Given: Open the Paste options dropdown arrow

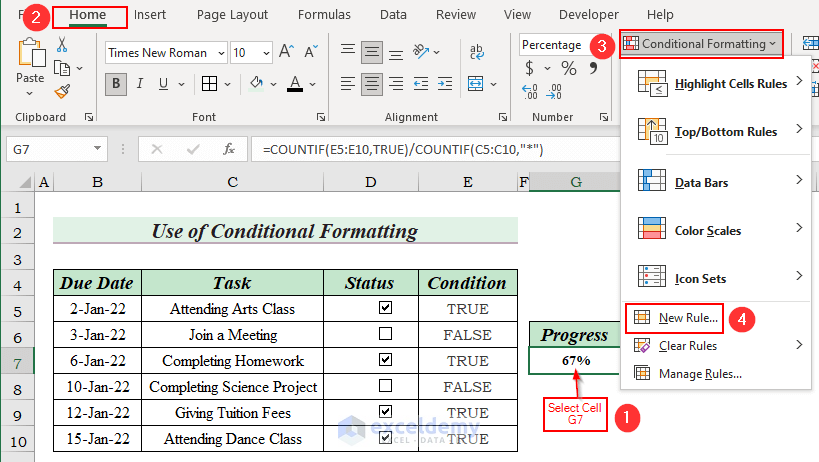Looking at the screenshot, I should [x=30, y=93].
